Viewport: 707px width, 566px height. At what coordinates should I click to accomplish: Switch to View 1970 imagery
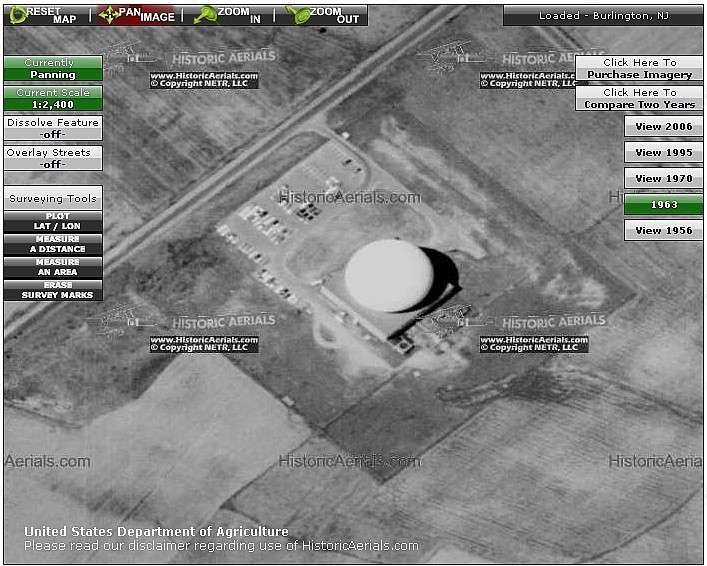[x=664, y=179]
